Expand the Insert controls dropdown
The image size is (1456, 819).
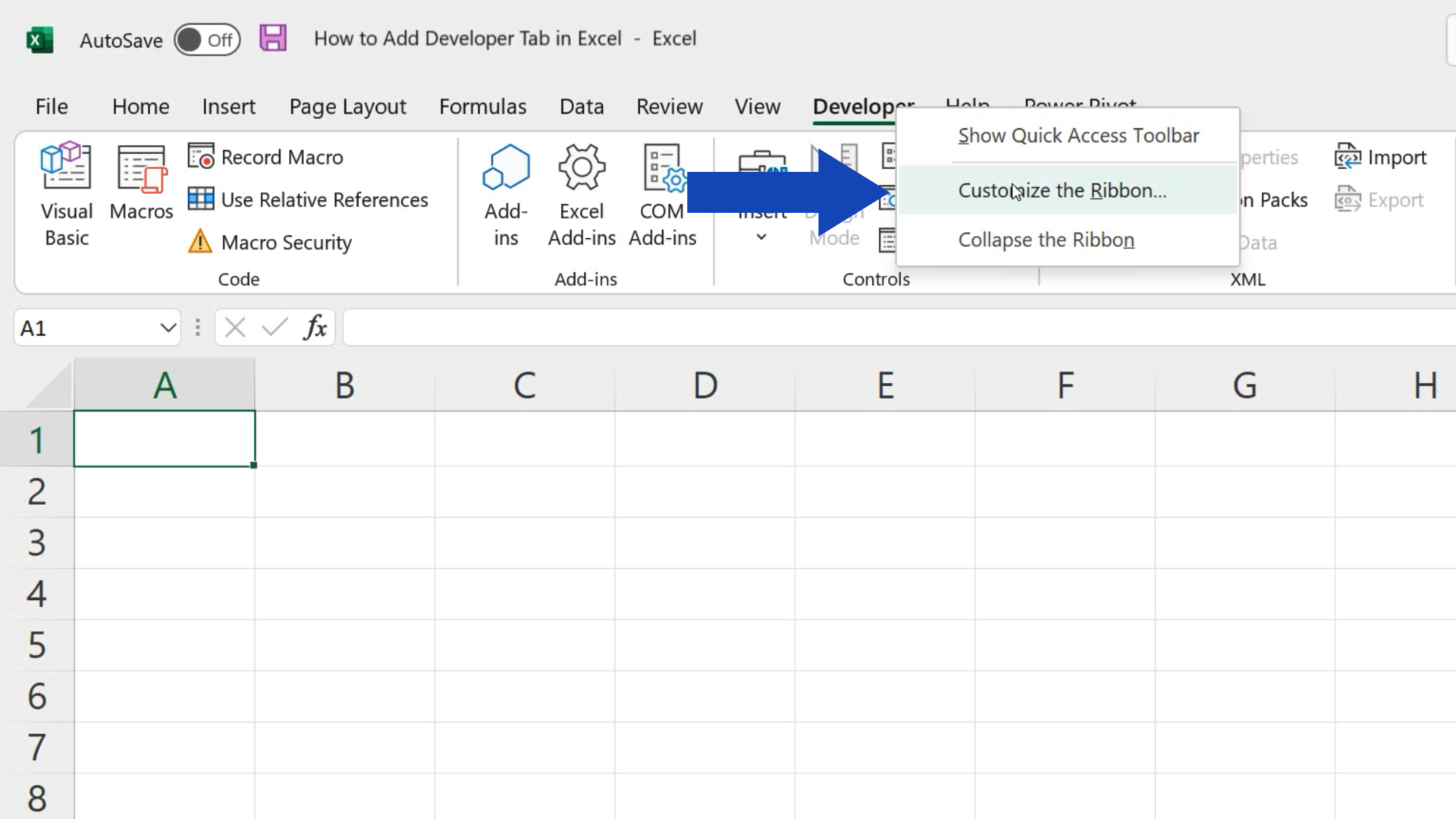pyautogui.click(x=761, y=237)
